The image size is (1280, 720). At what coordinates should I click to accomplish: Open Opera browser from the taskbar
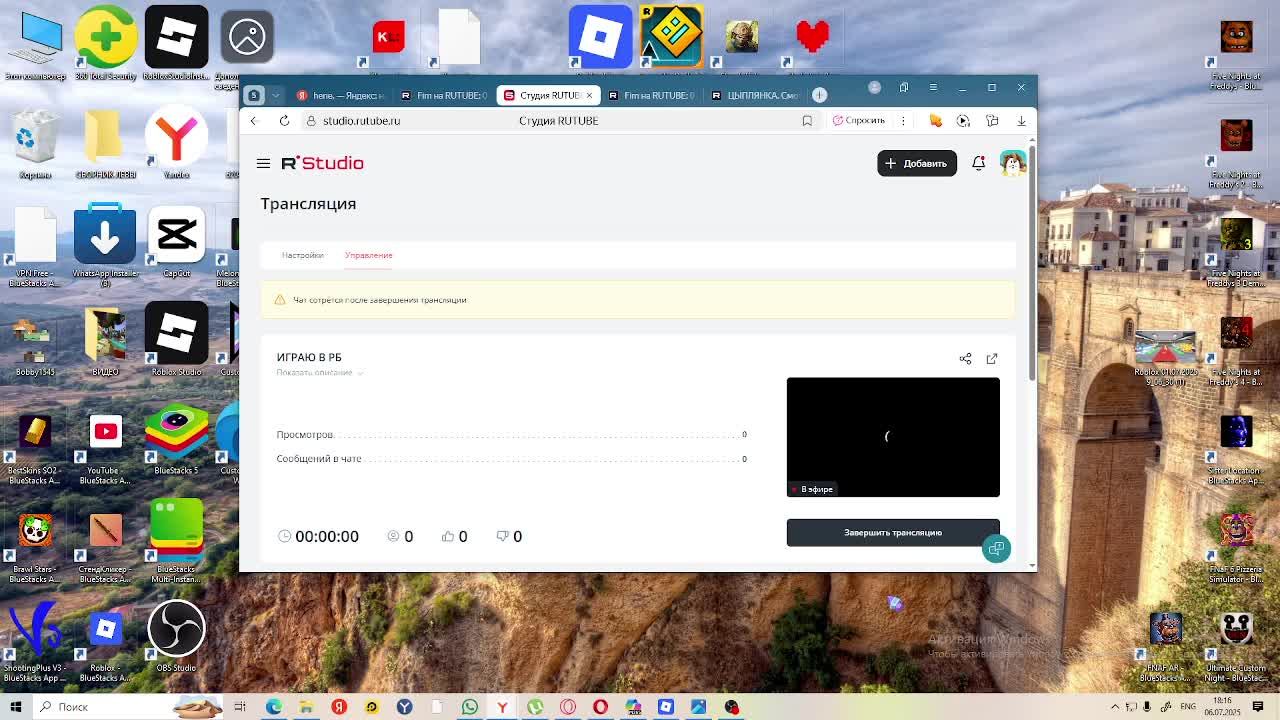pos(600,707)
